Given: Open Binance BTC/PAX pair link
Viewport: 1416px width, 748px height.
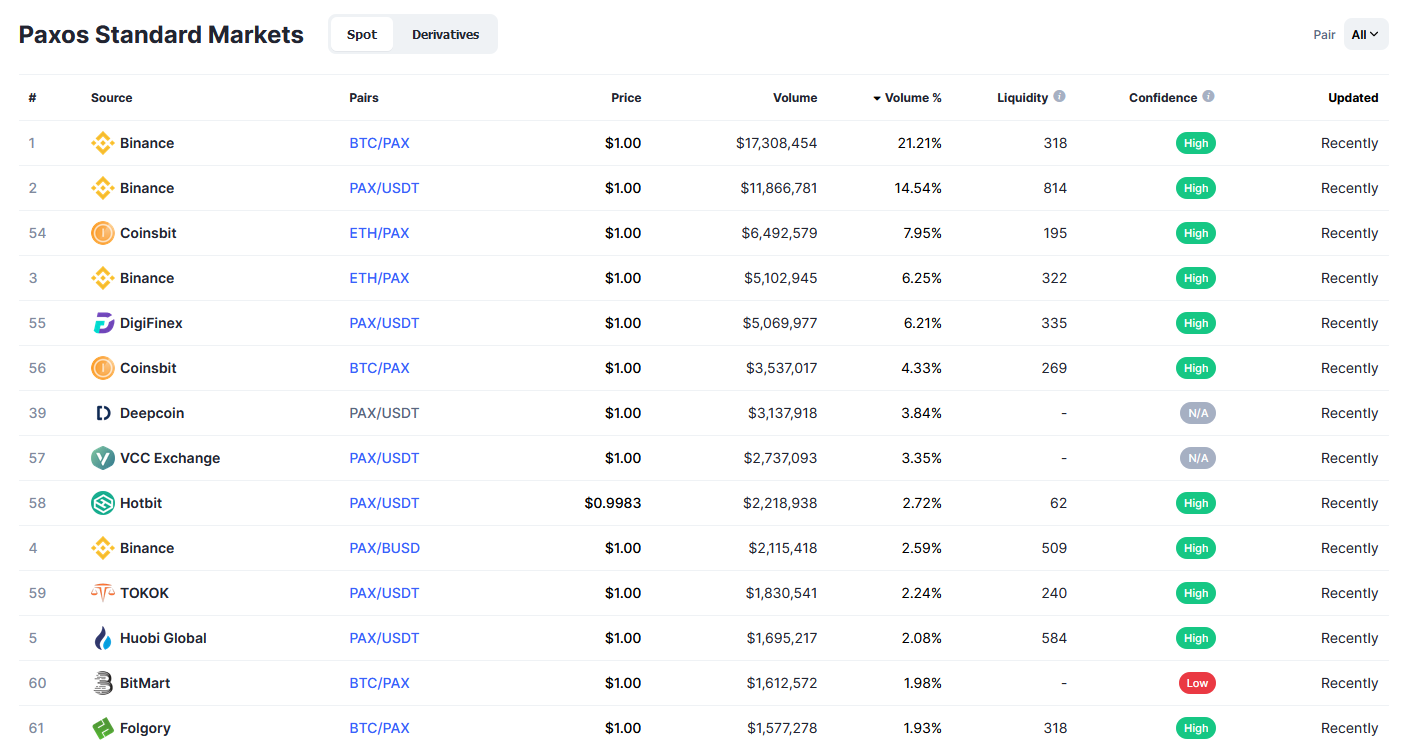Looking at the screenshot, I should 379,143.
